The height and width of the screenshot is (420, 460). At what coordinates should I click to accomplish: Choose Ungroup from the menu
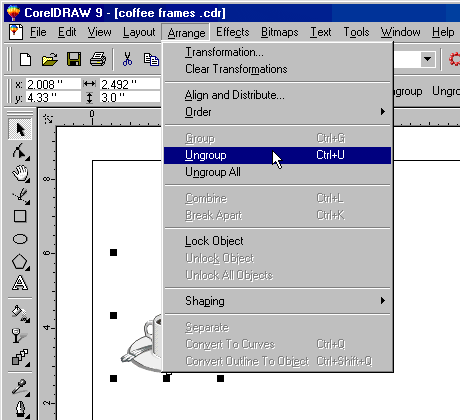277,155
